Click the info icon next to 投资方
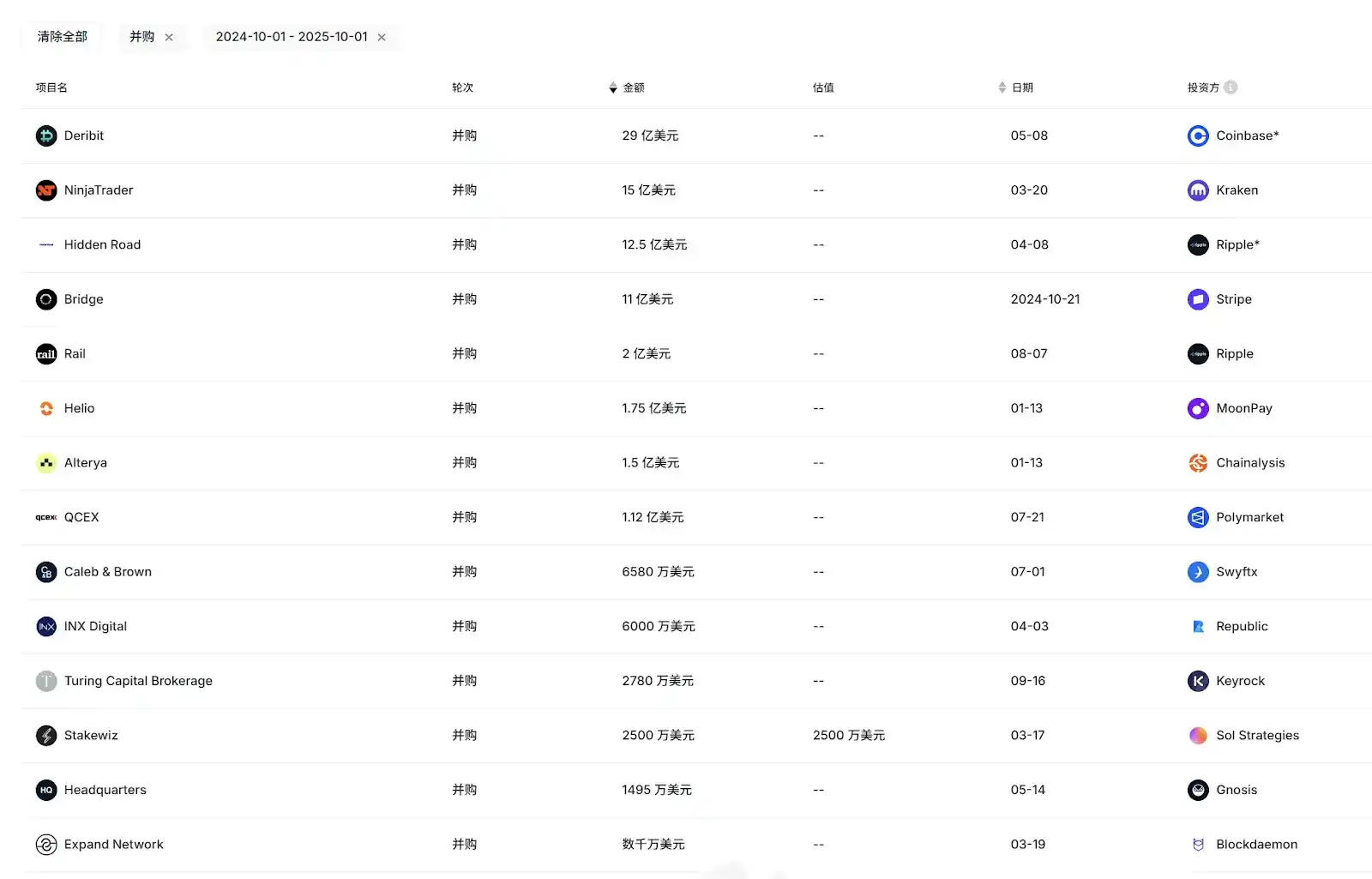This screenshot has height=879, width=1372. click(x=1232, y=87)
